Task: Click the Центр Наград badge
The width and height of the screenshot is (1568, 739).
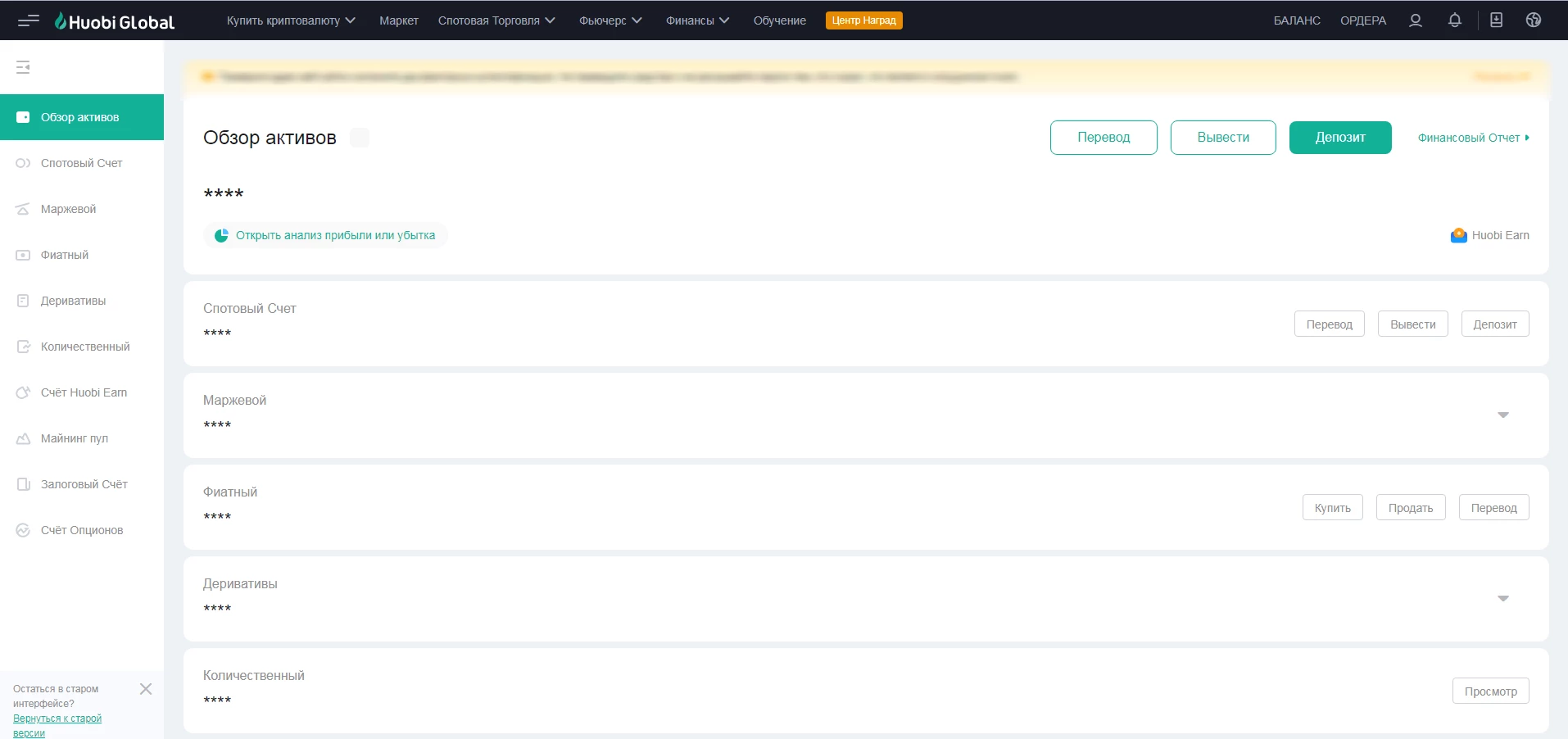Action: (x=864, y=20)
